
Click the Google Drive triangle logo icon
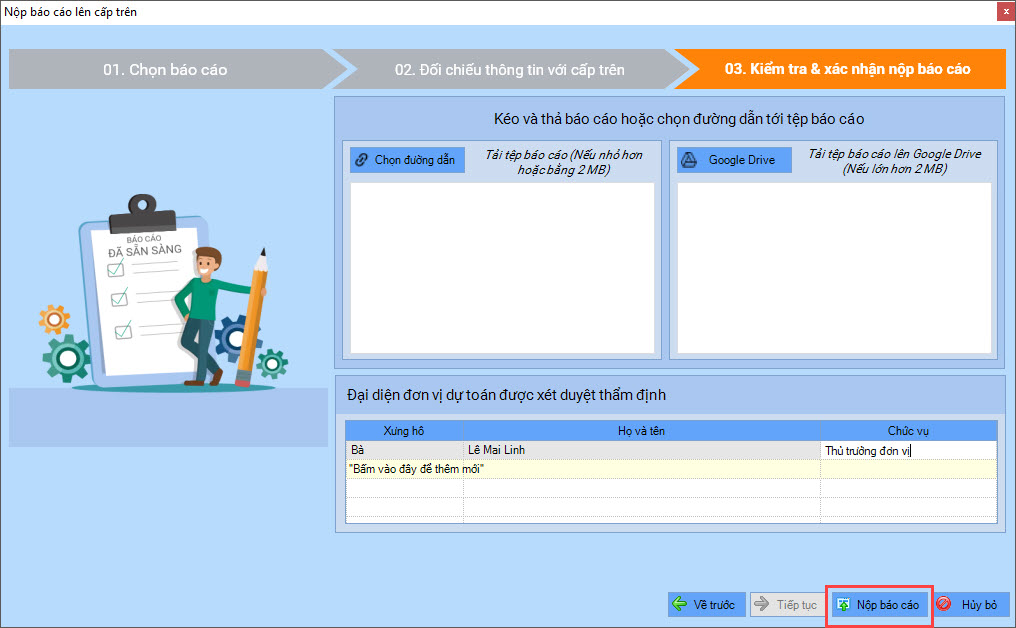[689, 160]
